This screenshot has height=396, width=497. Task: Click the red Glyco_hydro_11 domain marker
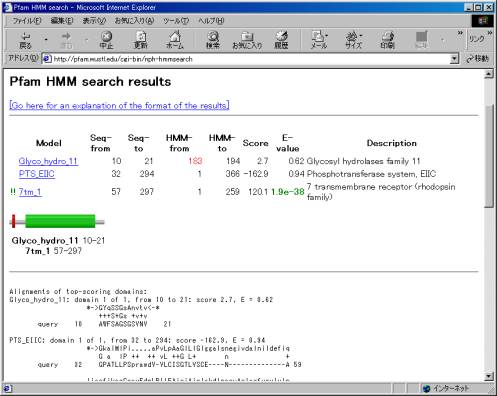[13, 221]
